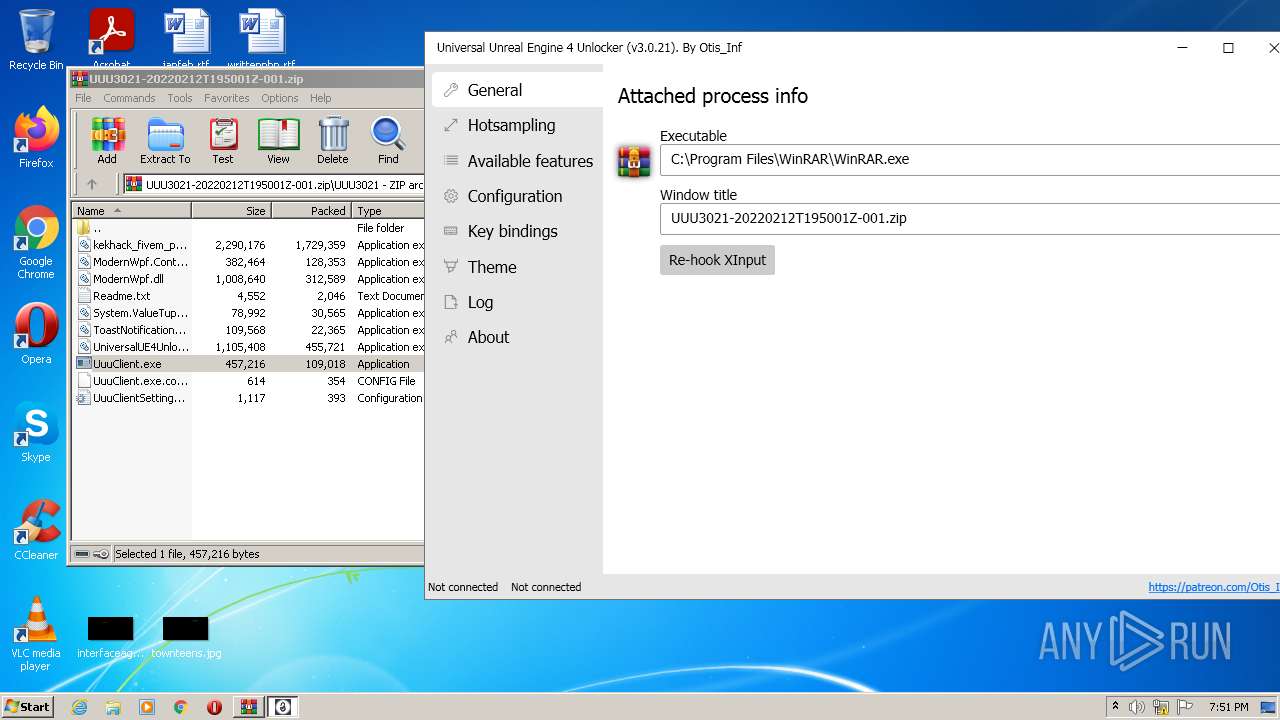
Task: Select ModernWpf.dll file row
Action: pyautogui.click(x=249, y=279)
